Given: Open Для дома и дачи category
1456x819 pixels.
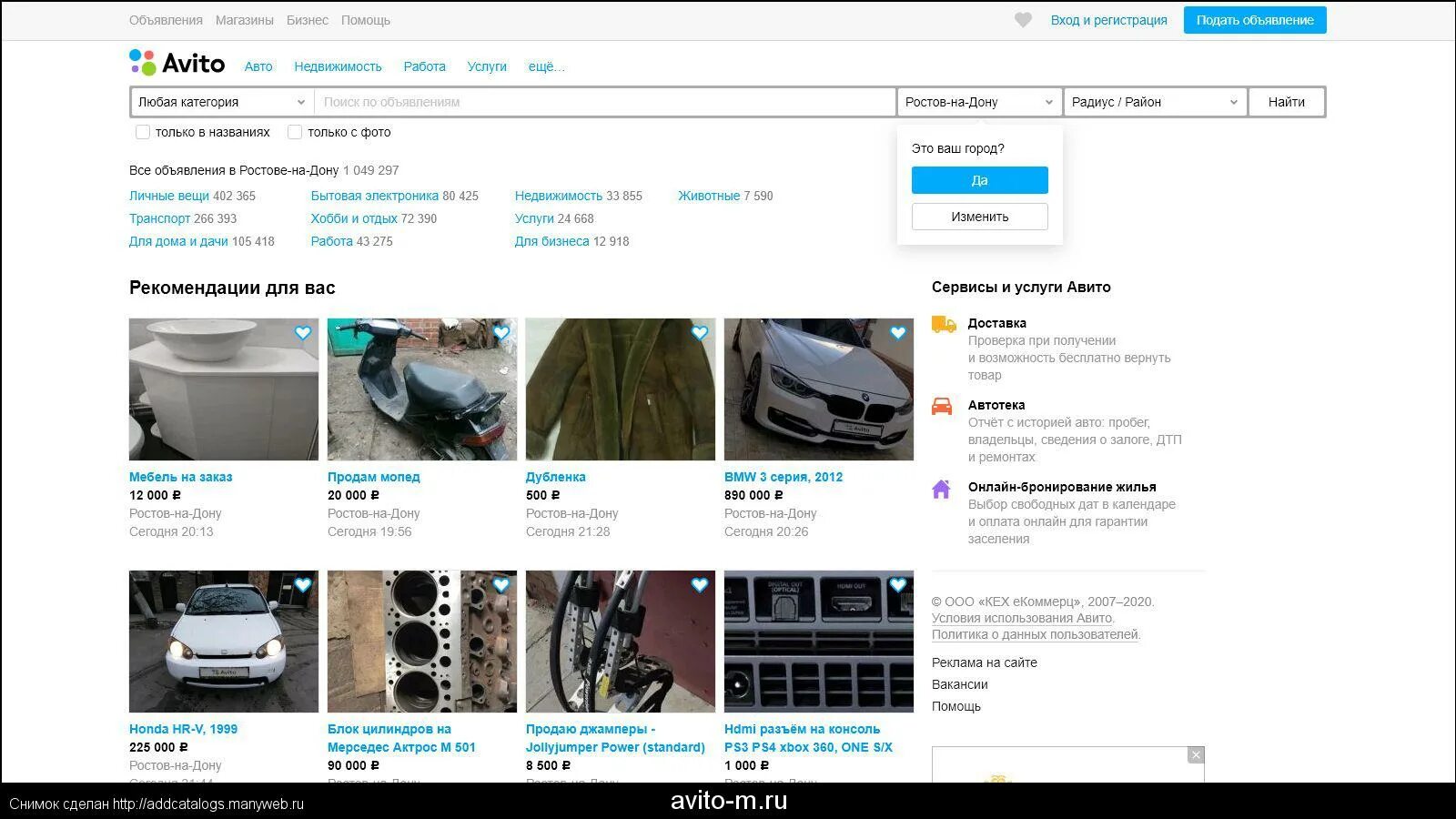Looking at the screenshot, I should [178, 241].
